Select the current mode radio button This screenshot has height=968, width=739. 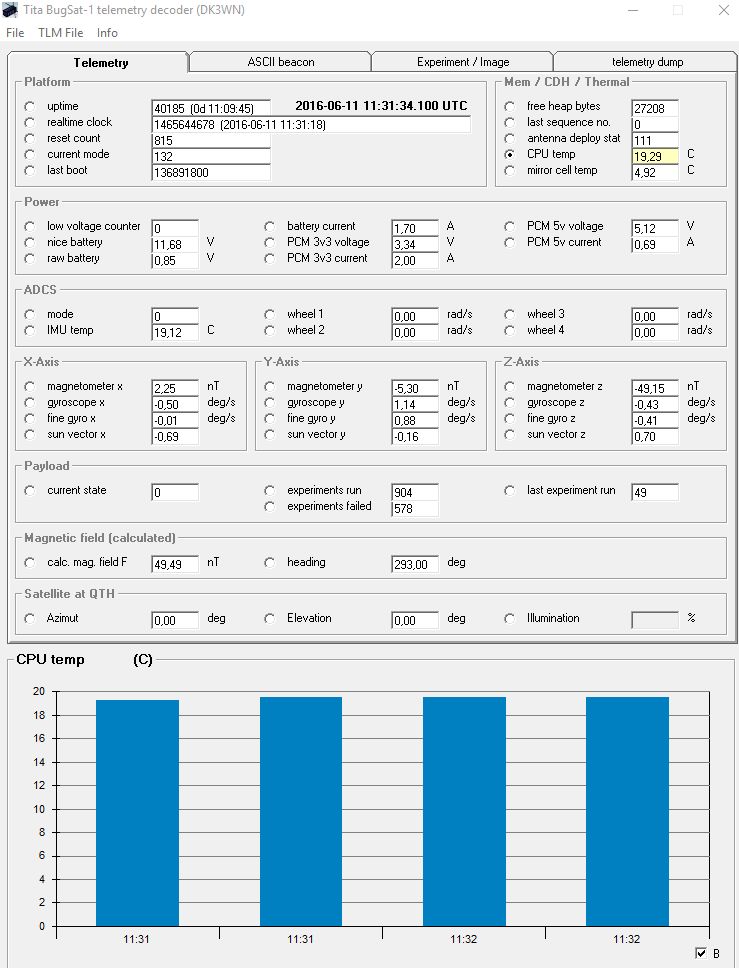tap(30, 154)
